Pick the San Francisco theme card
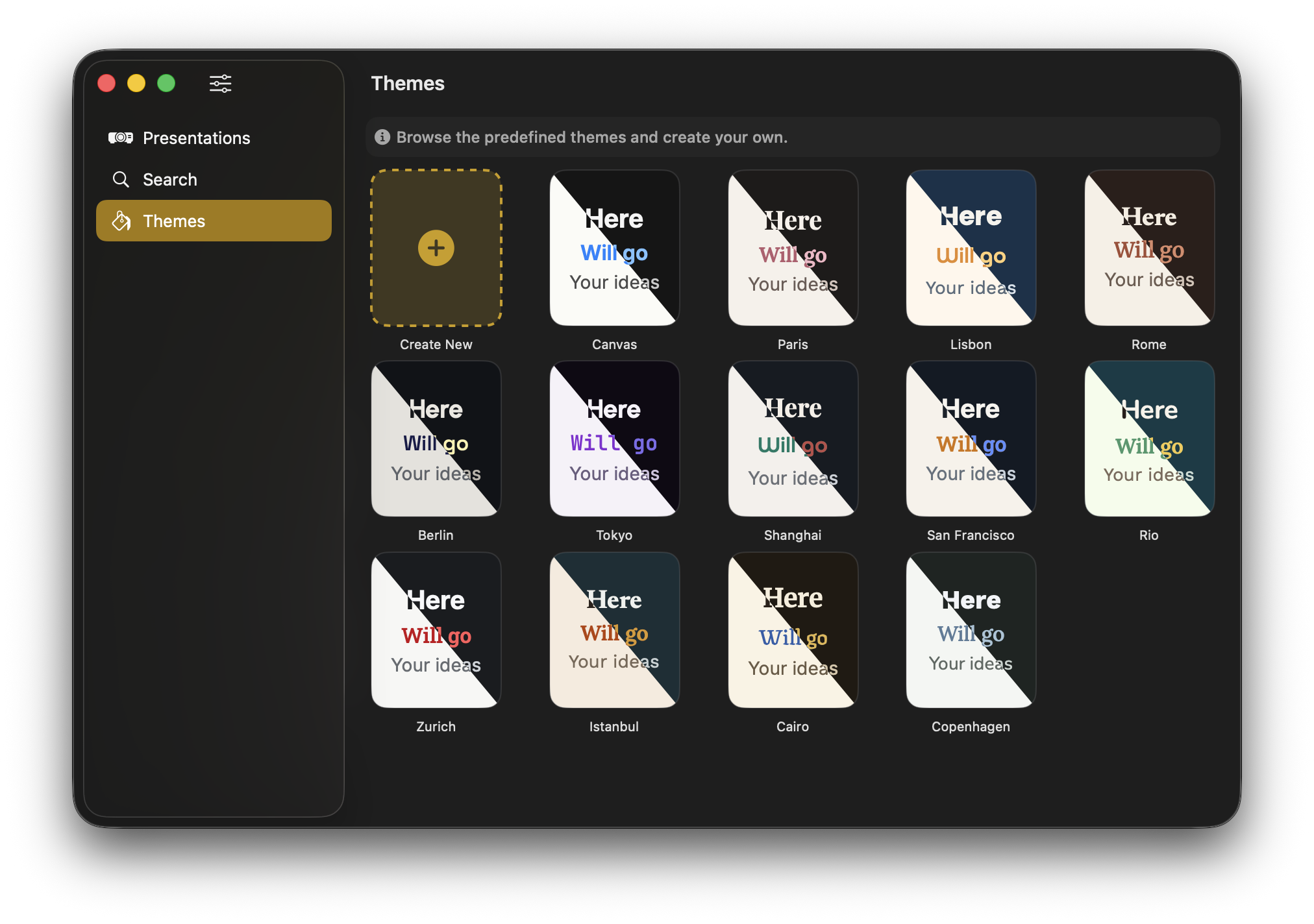The width and height of the screenshot is (1314, 924). click(971, 439)
